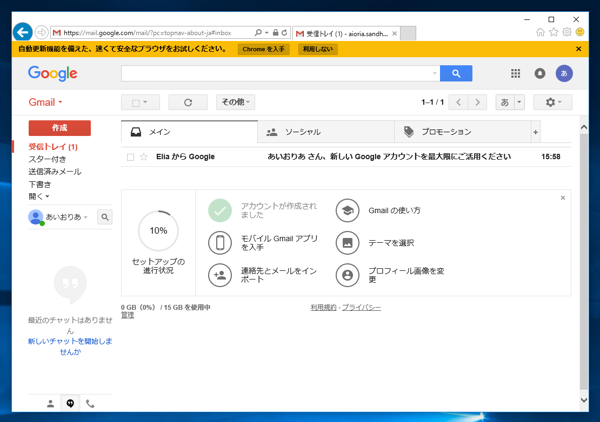Image resolution: width=600 pixels, height=422 pixels.
Task: Expand the 開く label list
Action: (39, 197)
